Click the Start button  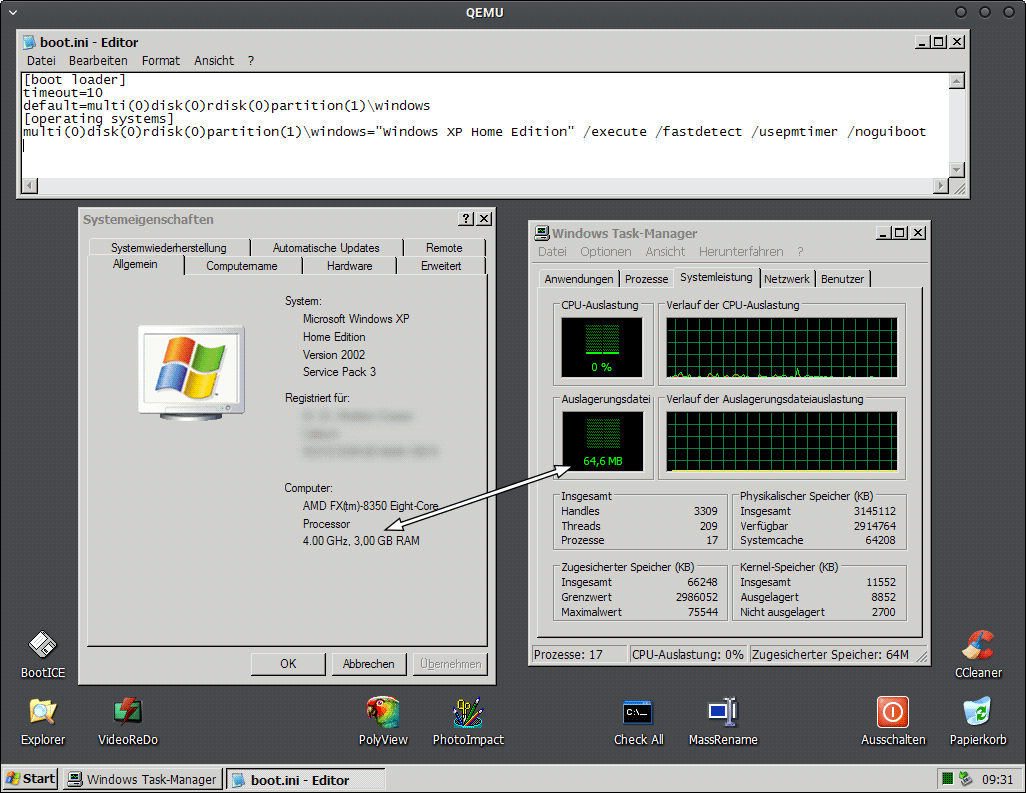click(x=30, y=779)
